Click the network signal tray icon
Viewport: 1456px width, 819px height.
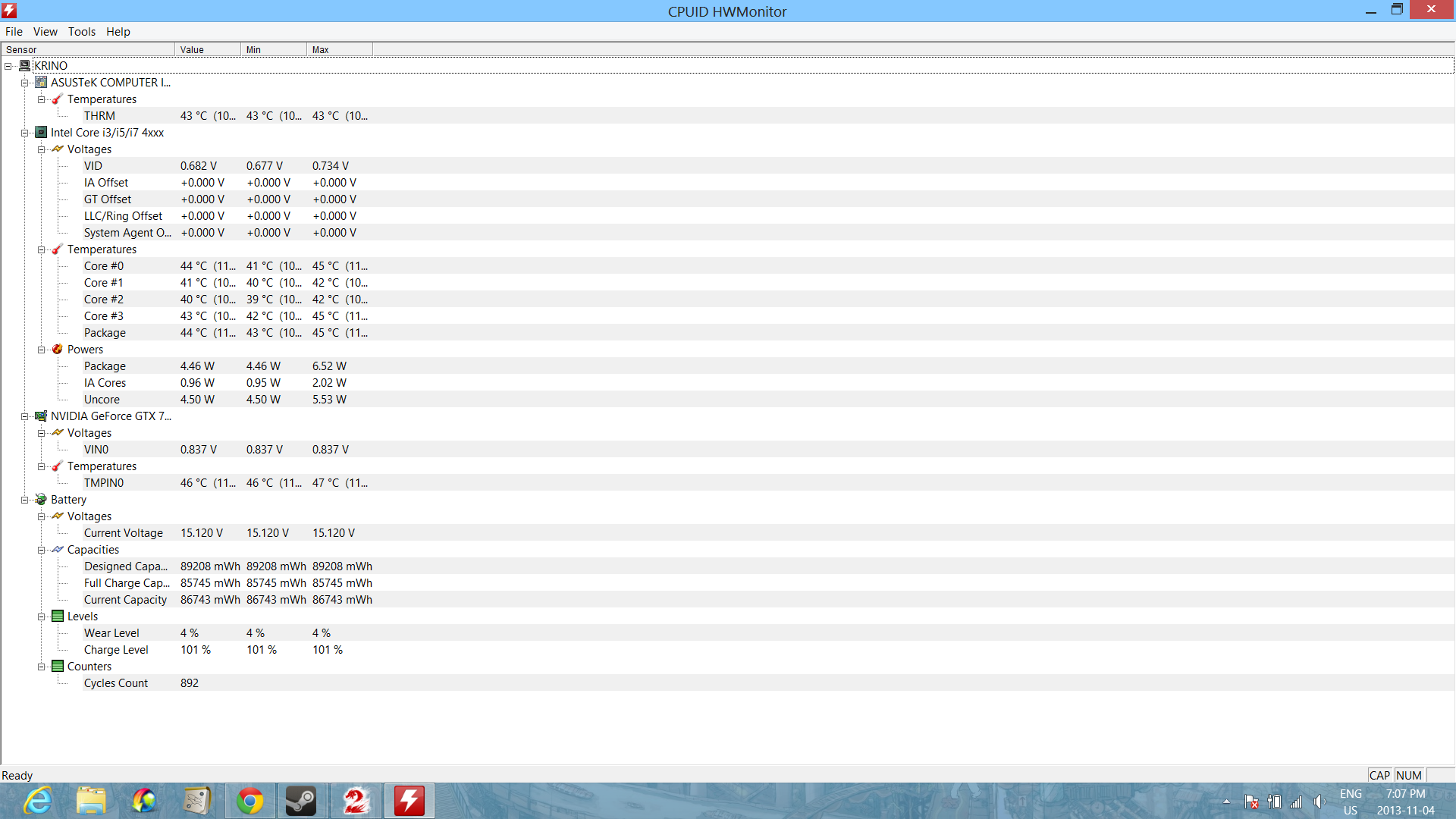[x=1297, y=802]
